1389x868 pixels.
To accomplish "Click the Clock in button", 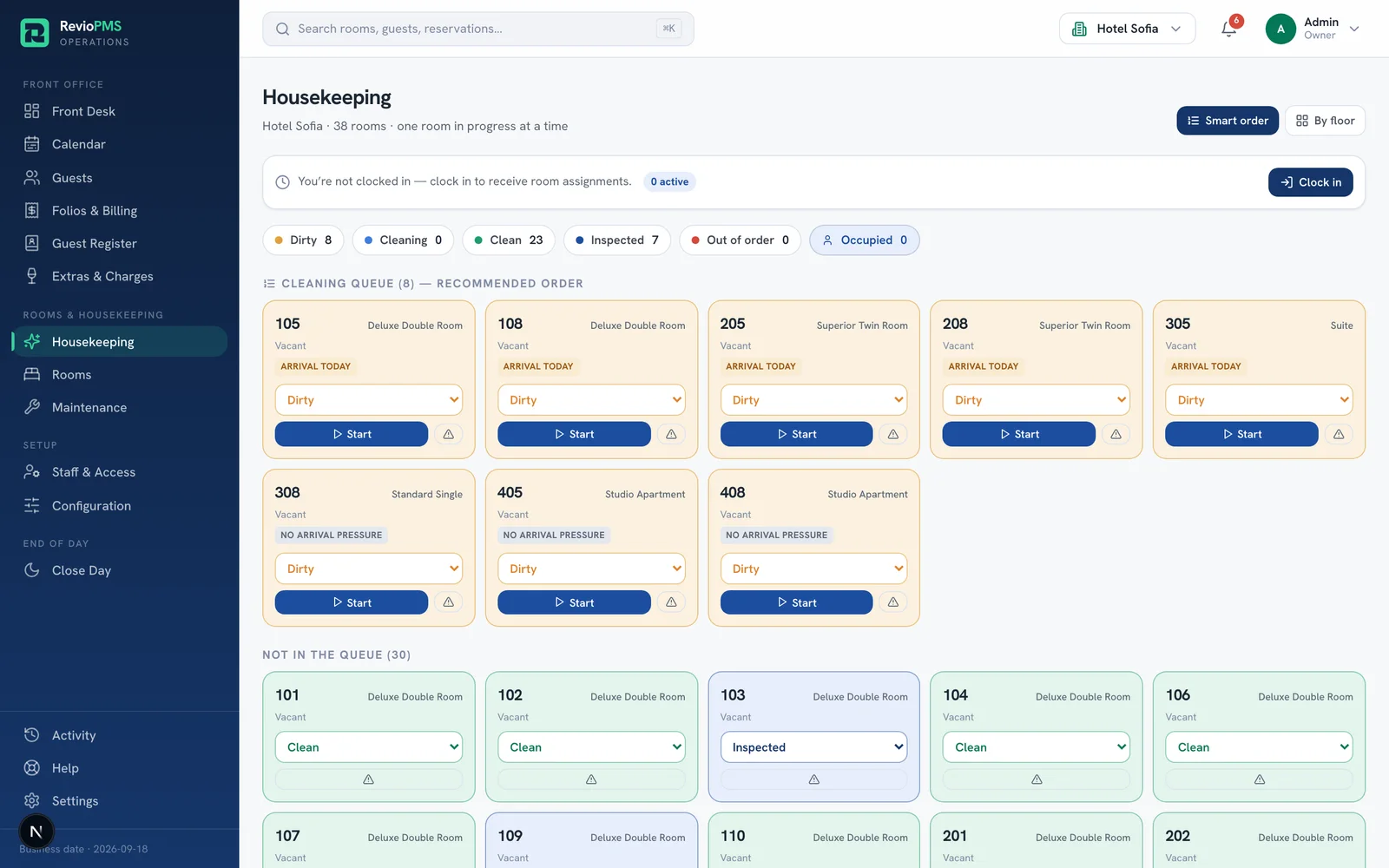I will pyautogui.click(x=1311, y=182).
